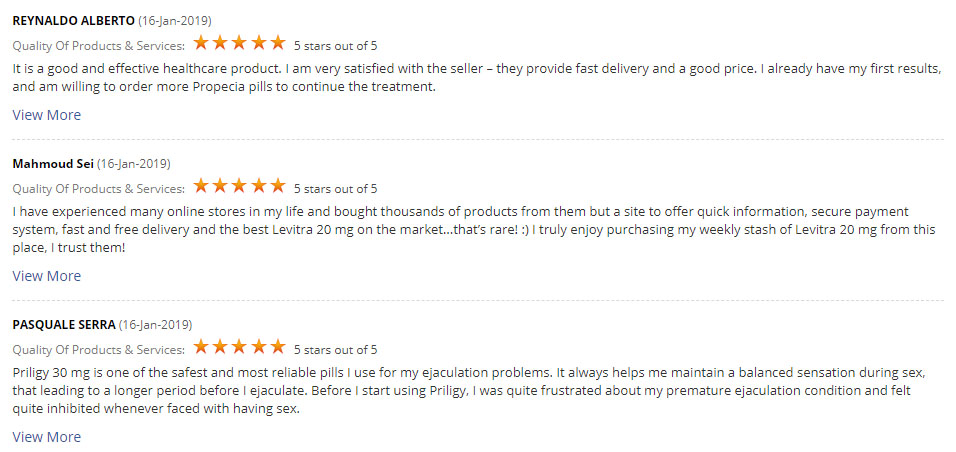
Task: Click fifth star in Pasquale Serra's rating
Action: 277,348
